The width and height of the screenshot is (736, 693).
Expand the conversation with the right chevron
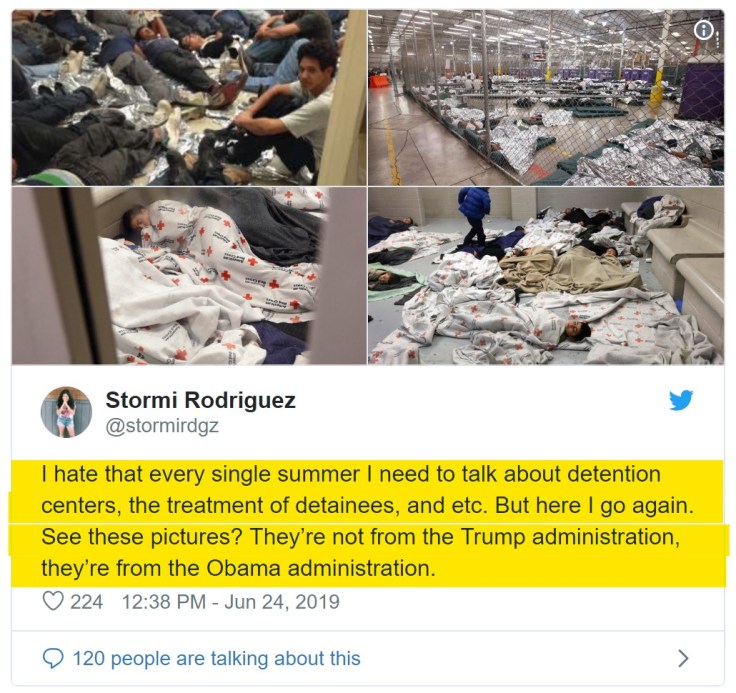683,659
